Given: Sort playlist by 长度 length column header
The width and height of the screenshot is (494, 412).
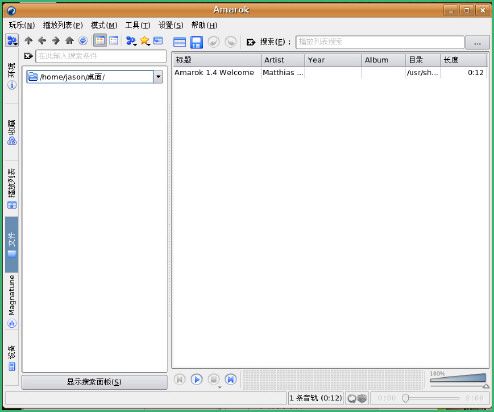Looking at the screenshot, I should coord(464,60).
